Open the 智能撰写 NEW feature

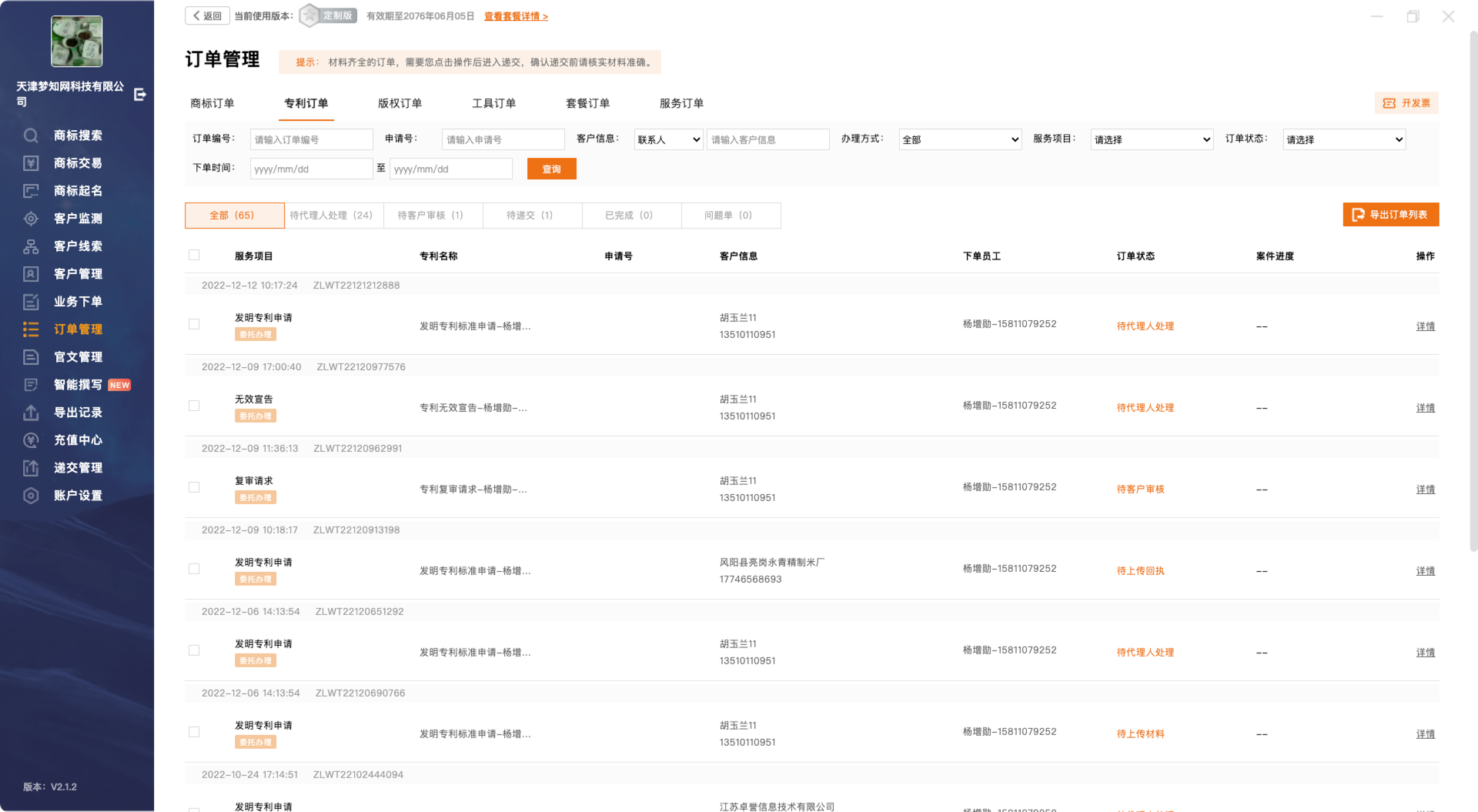pyautogui.click(x=77, y=384)
